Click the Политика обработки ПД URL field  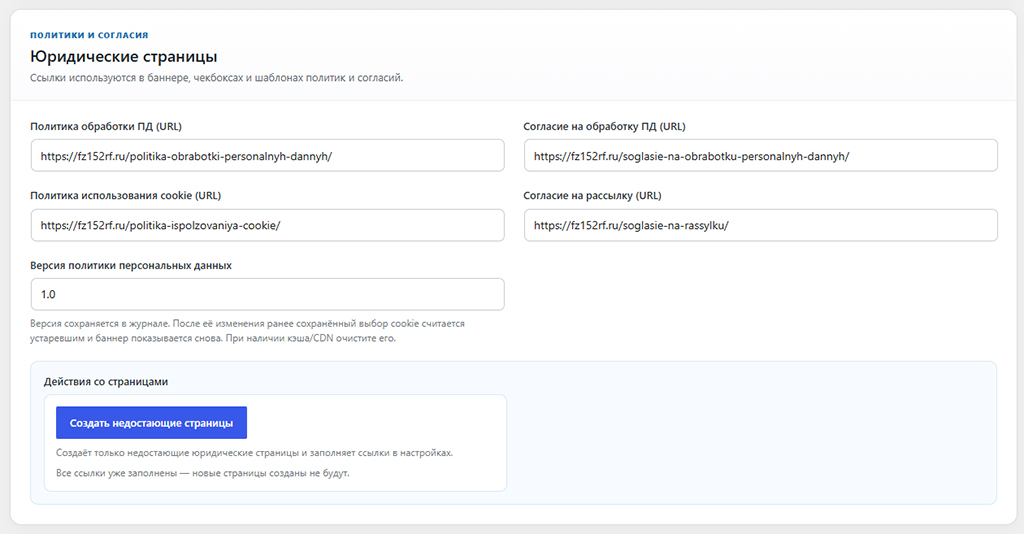click(268, 156)
